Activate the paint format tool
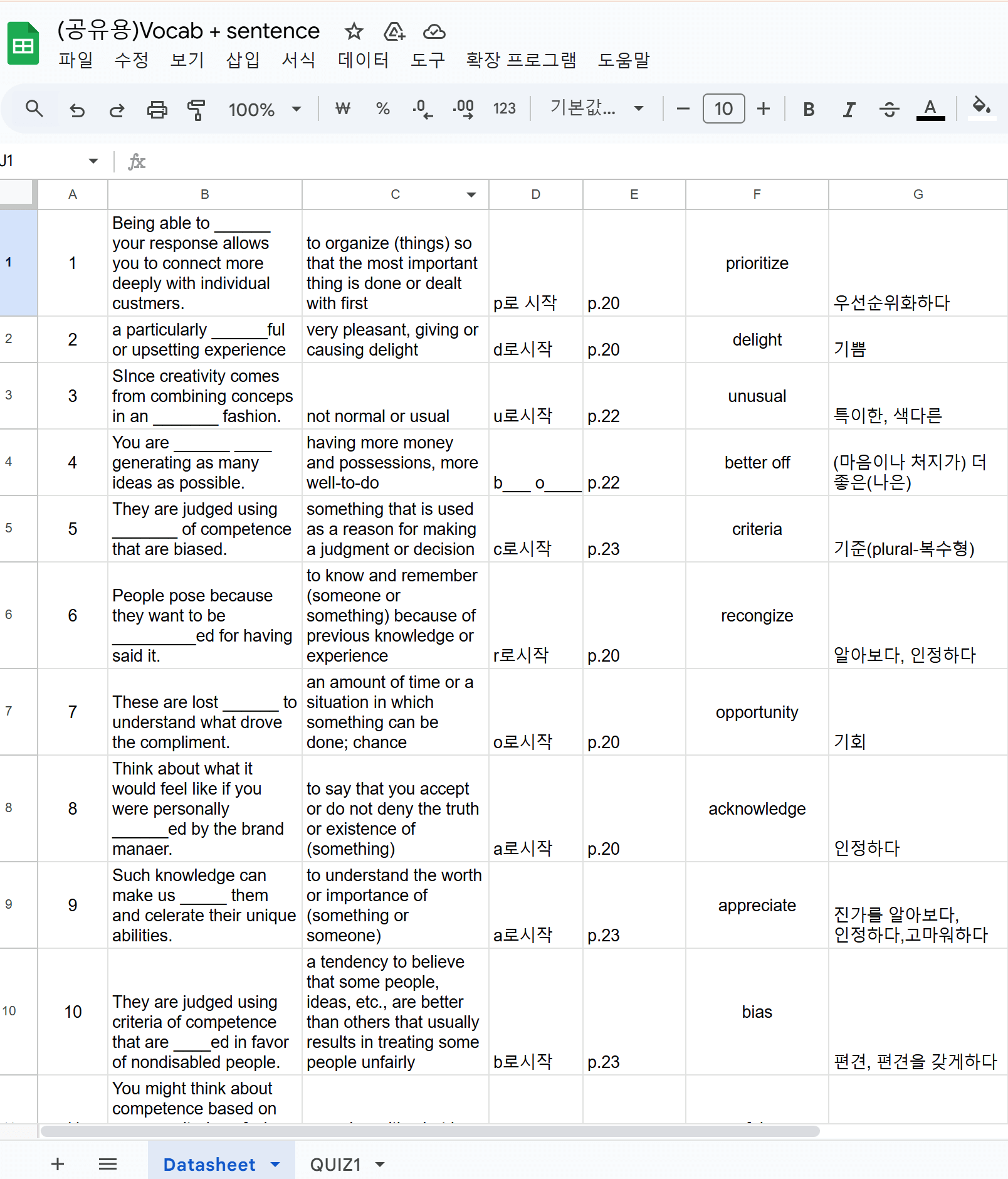 197,110
